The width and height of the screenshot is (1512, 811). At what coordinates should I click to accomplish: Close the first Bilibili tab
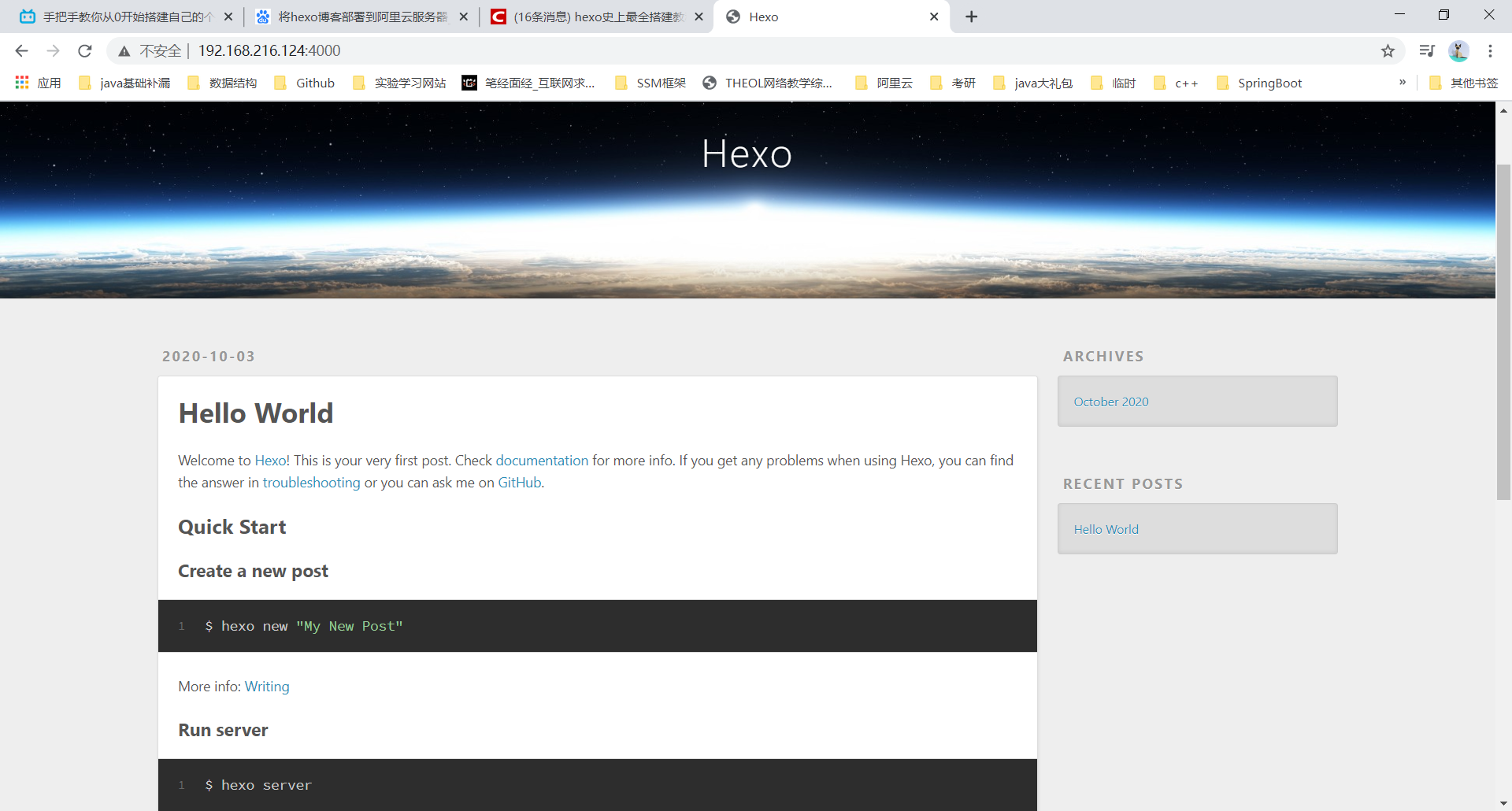228,17
